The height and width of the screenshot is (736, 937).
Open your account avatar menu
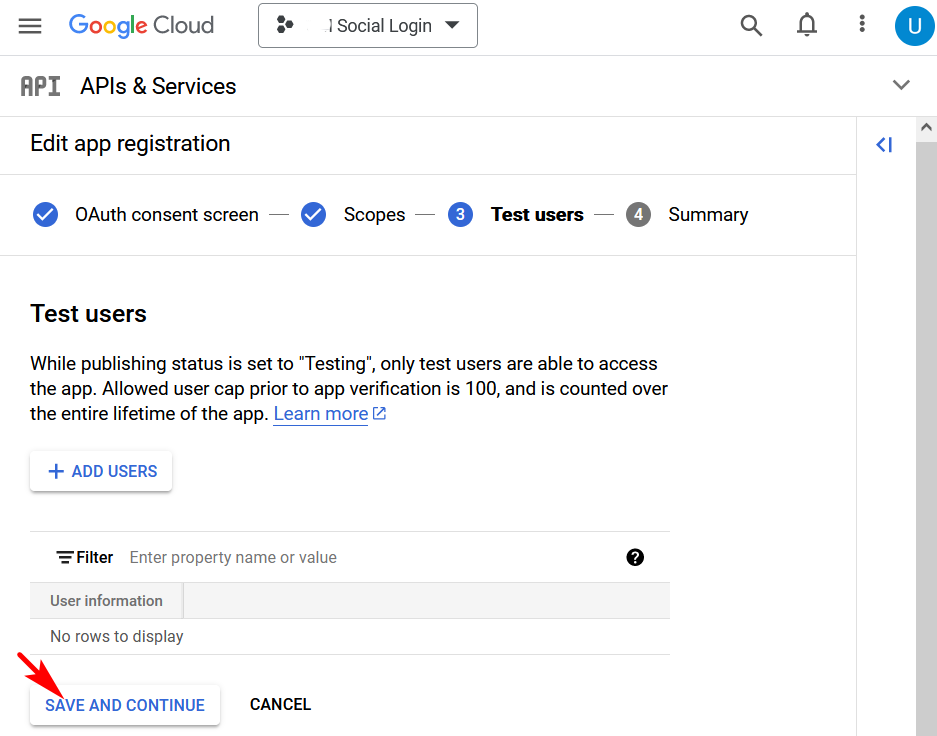coord(914,25)
